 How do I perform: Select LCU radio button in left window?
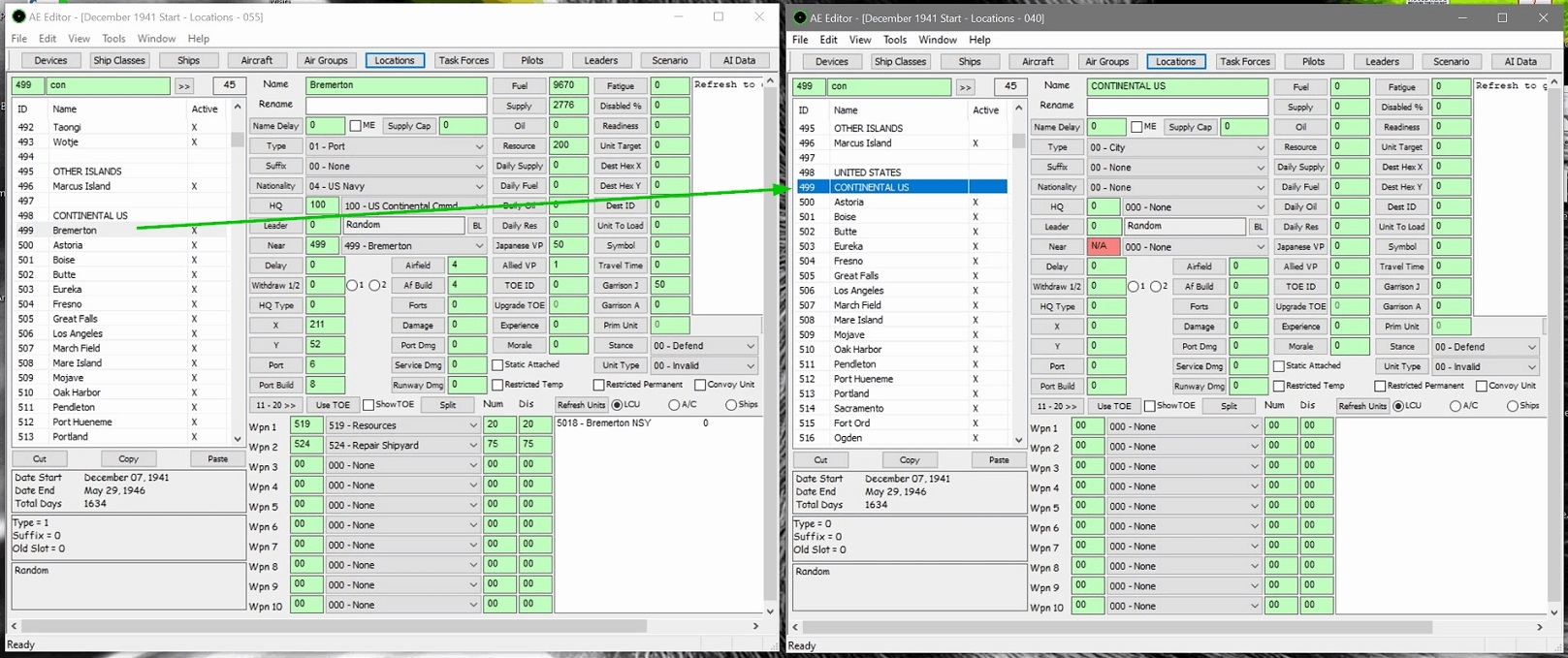click(617, 405)
